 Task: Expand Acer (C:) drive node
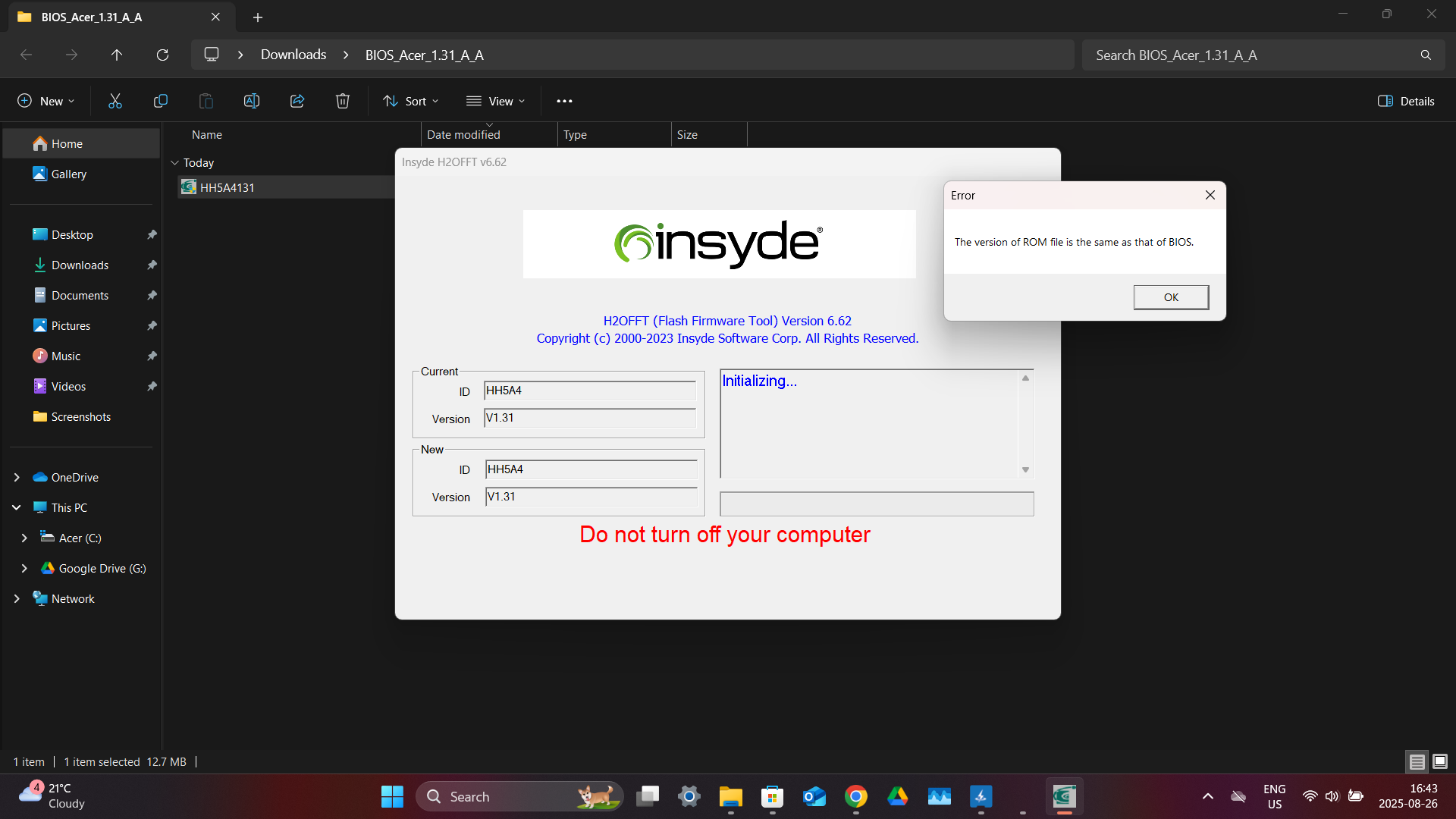click(24, 538)
